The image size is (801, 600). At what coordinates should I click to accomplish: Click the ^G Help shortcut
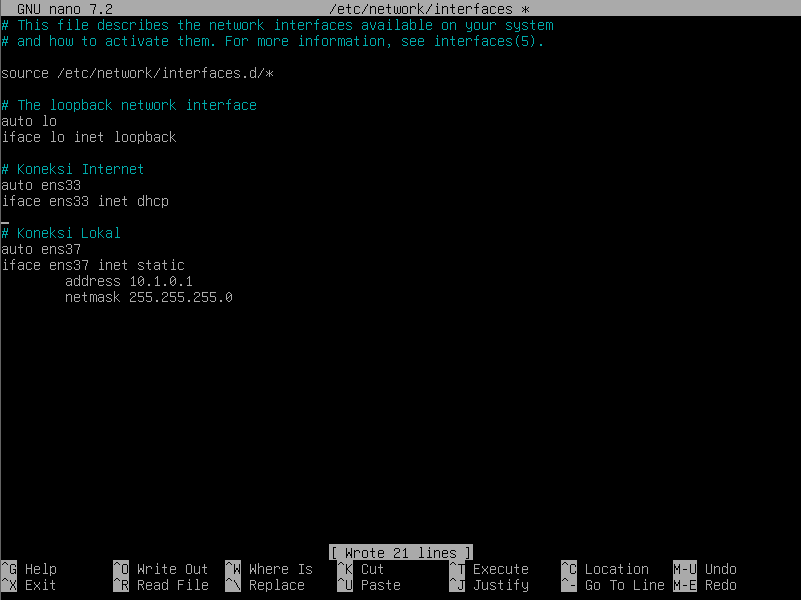pyautogui.click(x=29, y=569)
